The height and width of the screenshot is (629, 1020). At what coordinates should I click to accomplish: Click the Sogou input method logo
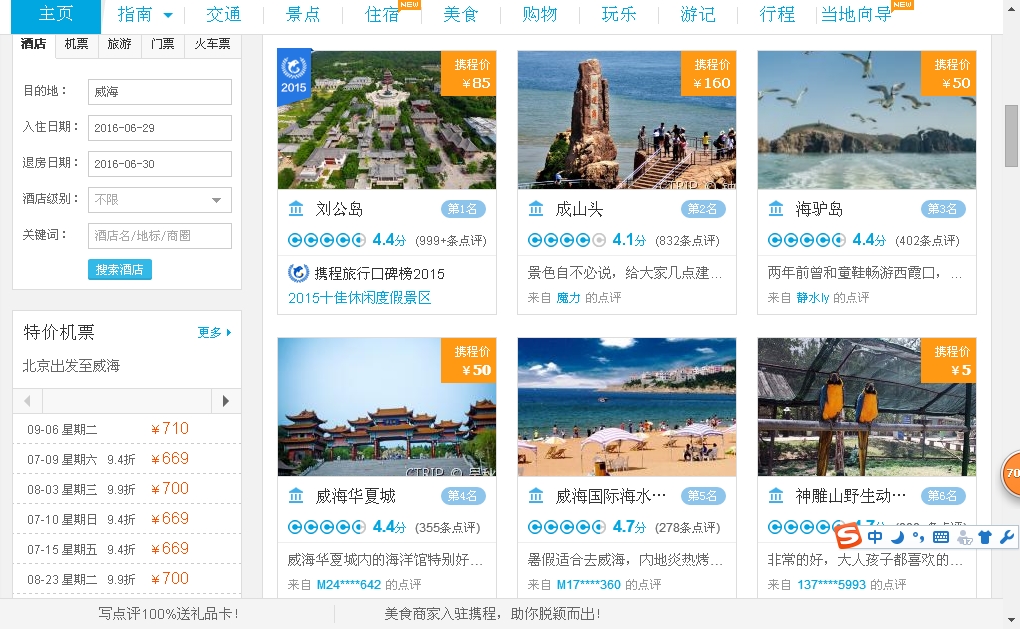point(848,536)
